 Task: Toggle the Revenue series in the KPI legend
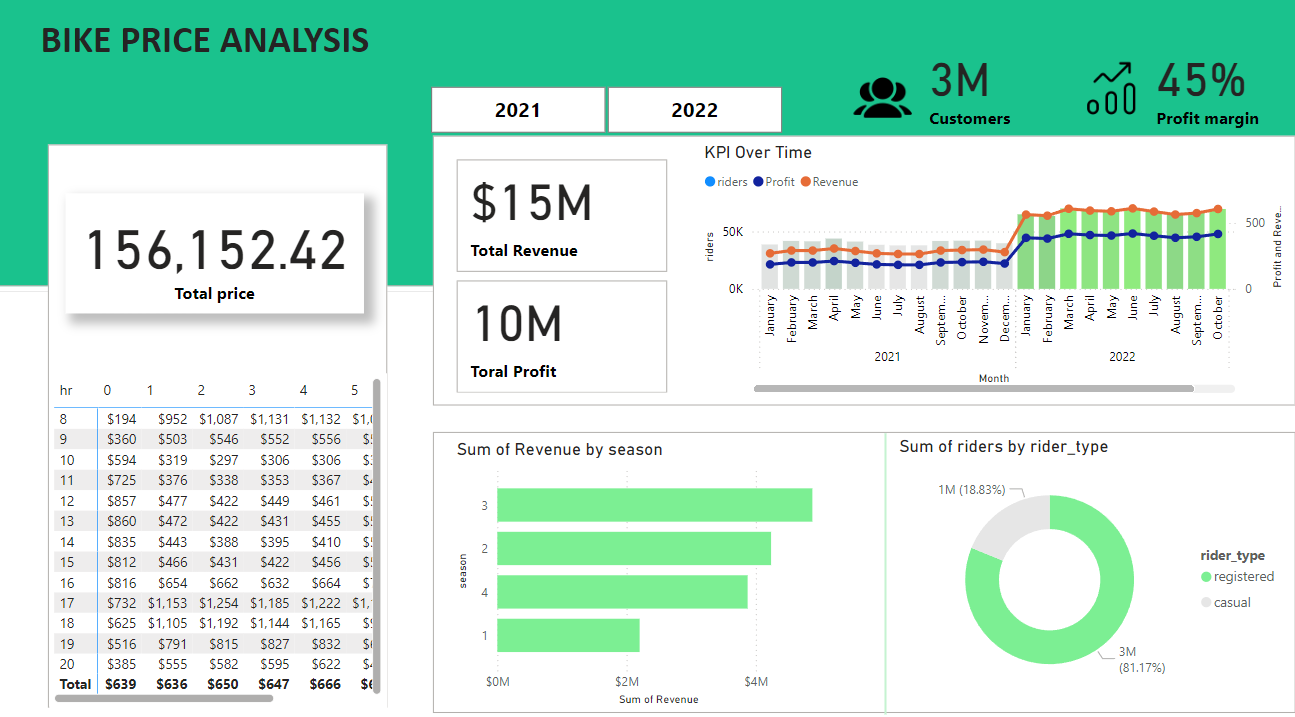point(827,181)
